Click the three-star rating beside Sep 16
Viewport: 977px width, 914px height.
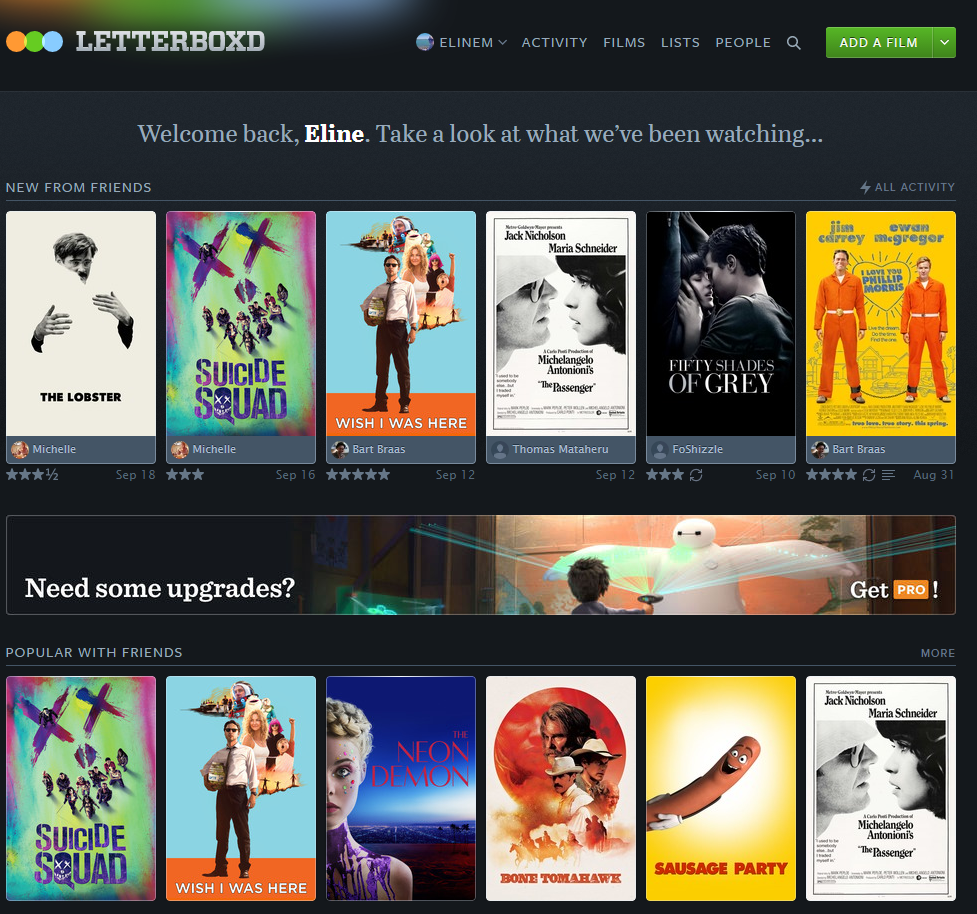[x=185, y=475]
